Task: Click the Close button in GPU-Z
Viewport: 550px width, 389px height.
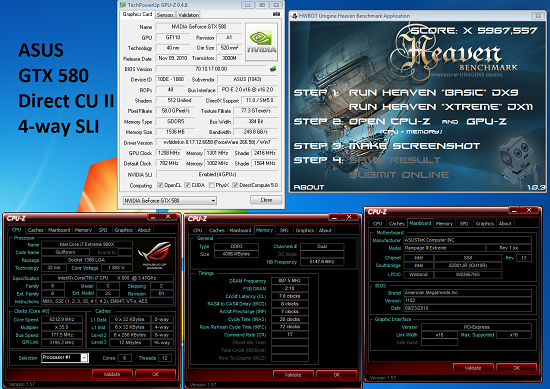Action: [266, 200]
